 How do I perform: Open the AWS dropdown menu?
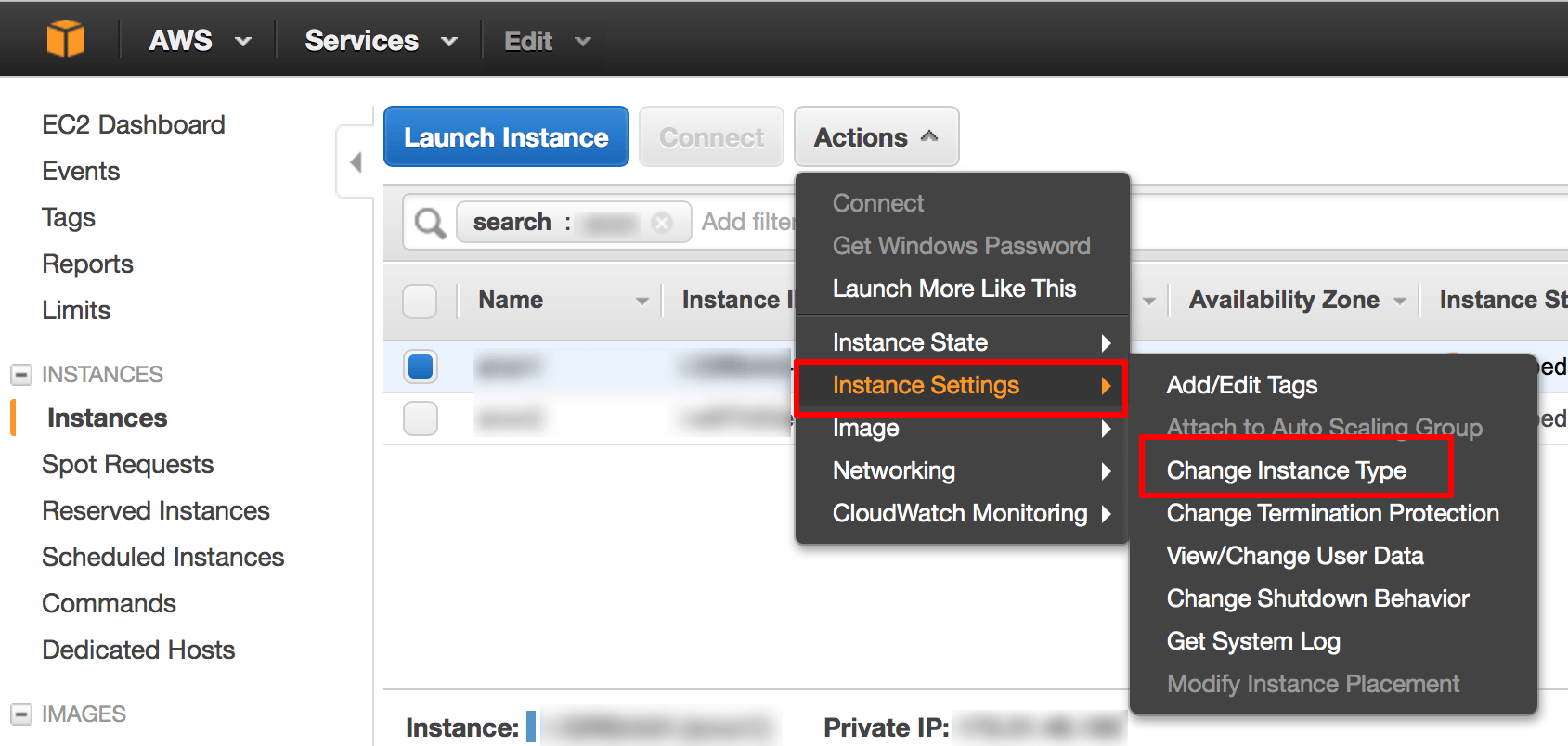pyautogui.click(x=200, y=41)
